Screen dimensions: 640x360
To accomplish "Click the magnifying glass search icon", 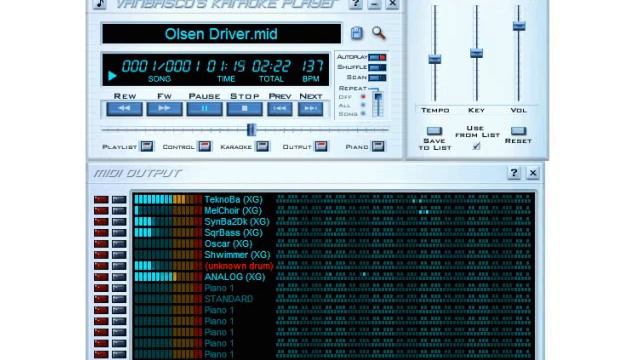I will [378, 33].
